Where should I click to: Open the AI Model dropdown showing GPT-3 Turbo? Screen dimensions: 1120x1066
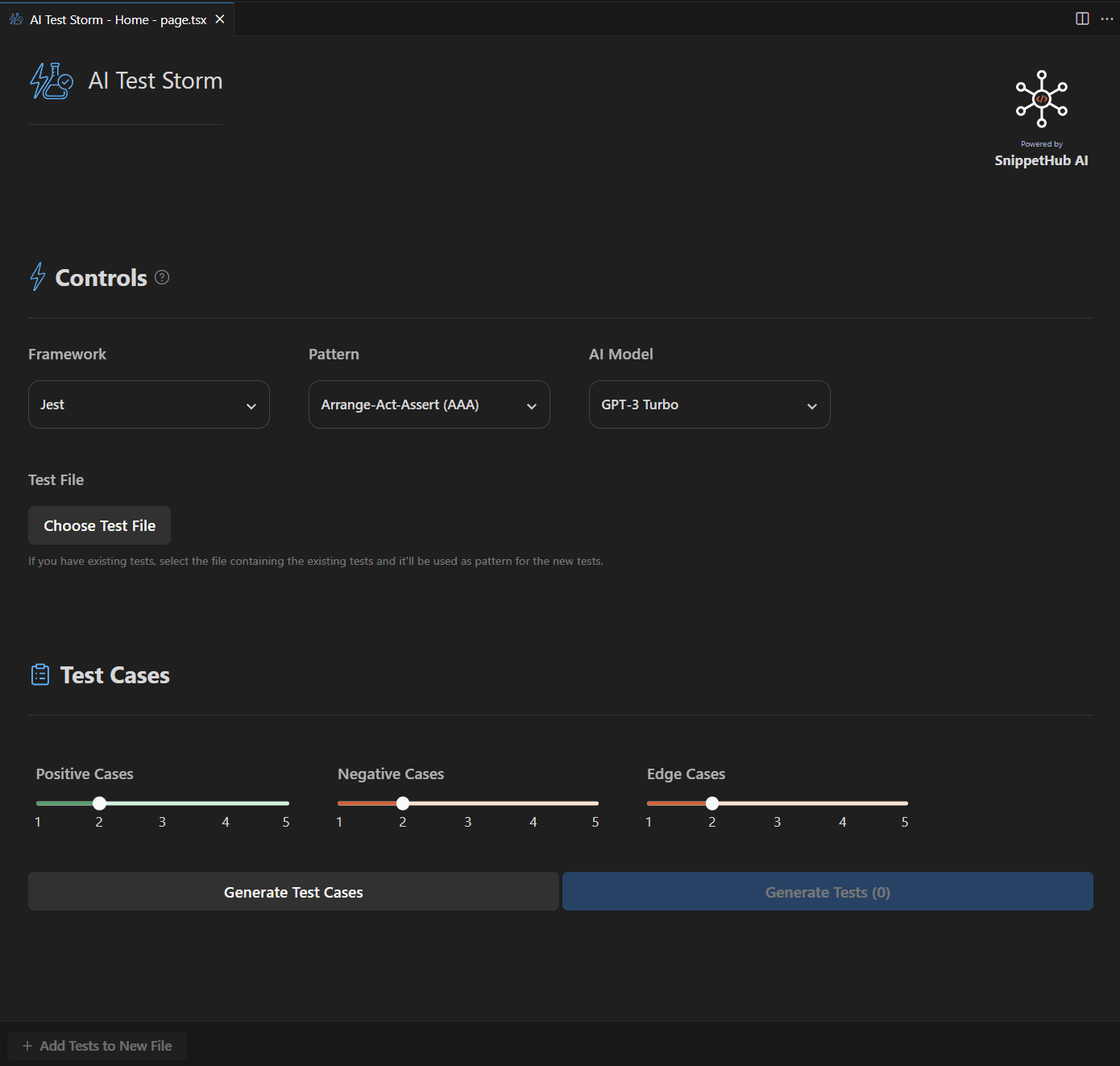(x=710, y=404)
